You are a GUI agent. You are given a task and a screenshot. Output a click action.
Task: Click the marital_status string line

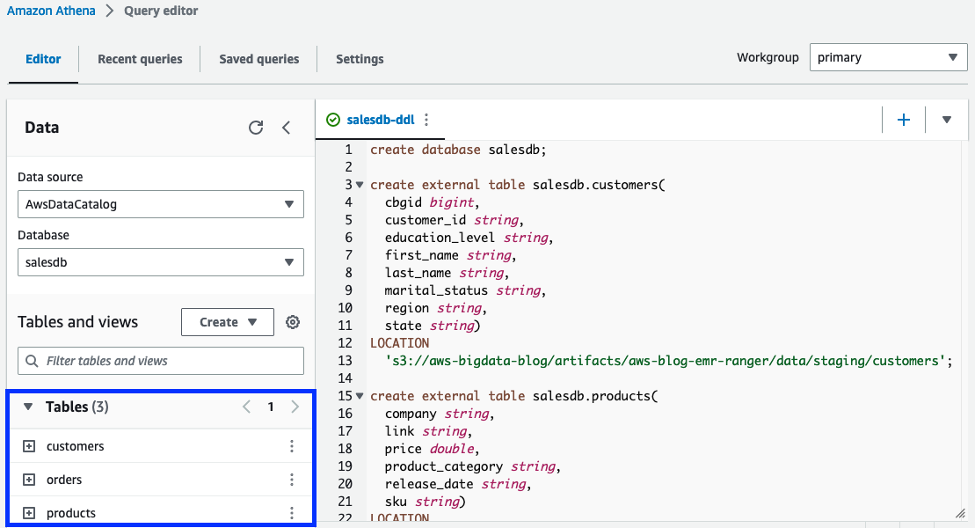[x=465, y=290]
